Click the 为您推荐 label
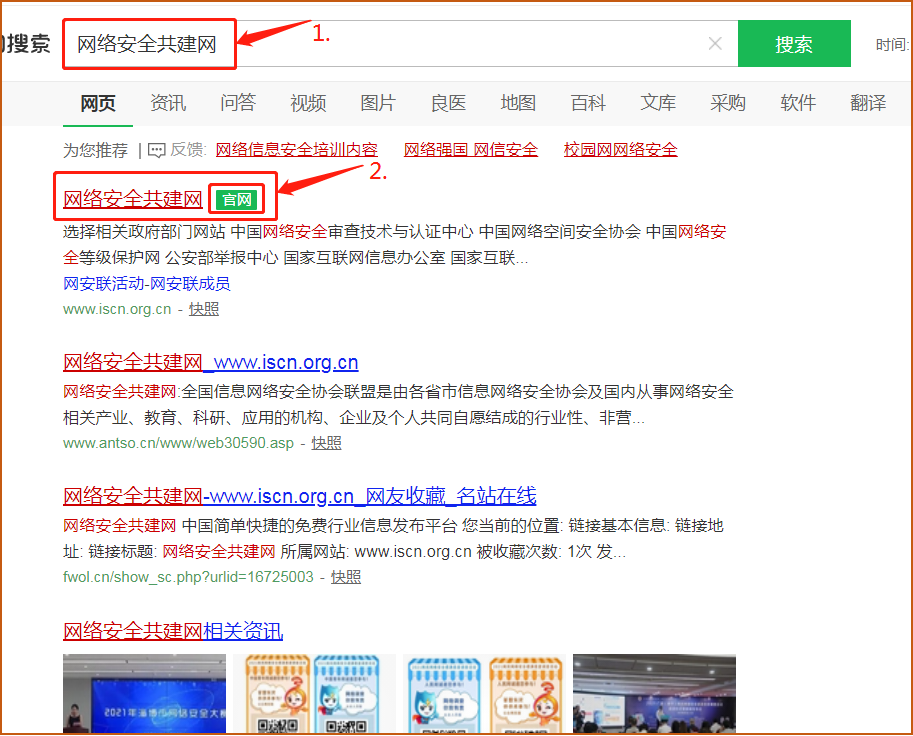This screenshot has width=913, height=736. coord(95,150)
